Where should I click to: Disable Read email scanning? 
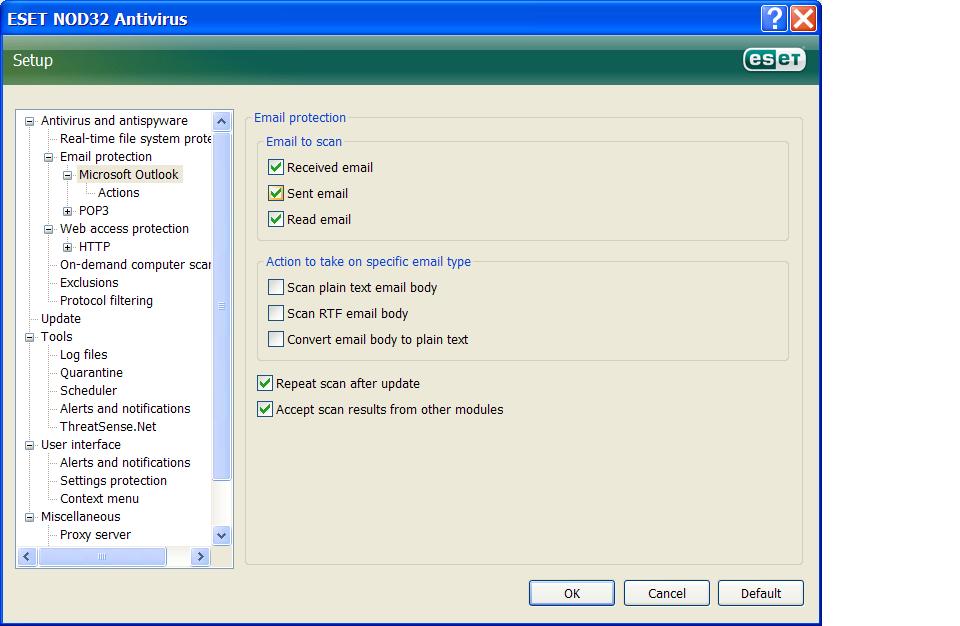tap(276, 219)
